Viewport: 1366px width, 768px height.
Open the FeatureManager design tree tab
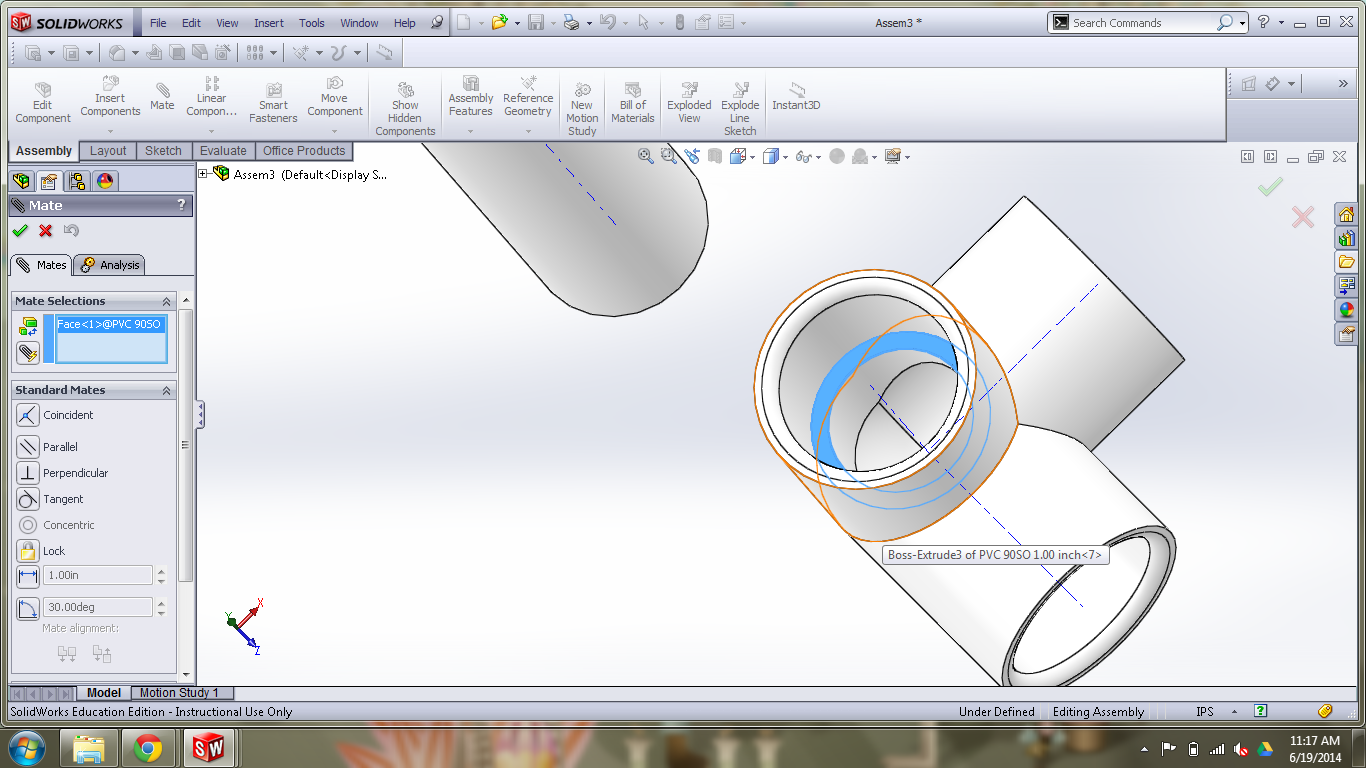(20, 181)
